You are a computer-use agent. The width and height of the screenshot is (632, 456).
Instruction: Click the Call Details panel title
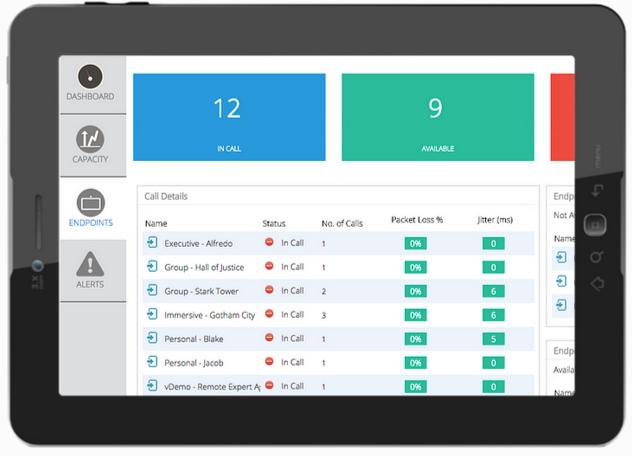tap(166, 196)
